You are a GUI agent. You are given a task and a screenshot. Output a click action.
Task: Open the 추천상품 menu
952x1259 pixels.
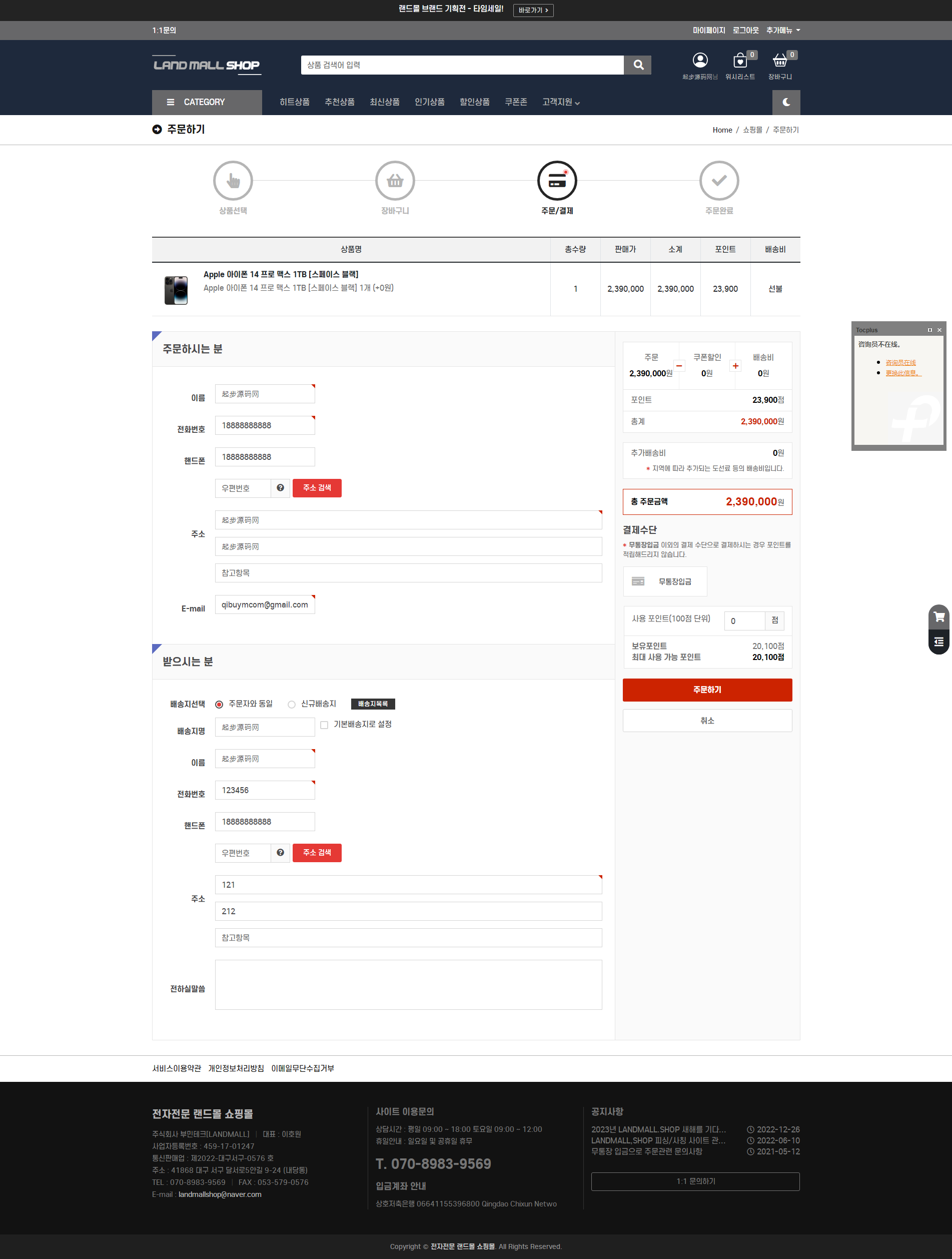click(x=340, y=102)
